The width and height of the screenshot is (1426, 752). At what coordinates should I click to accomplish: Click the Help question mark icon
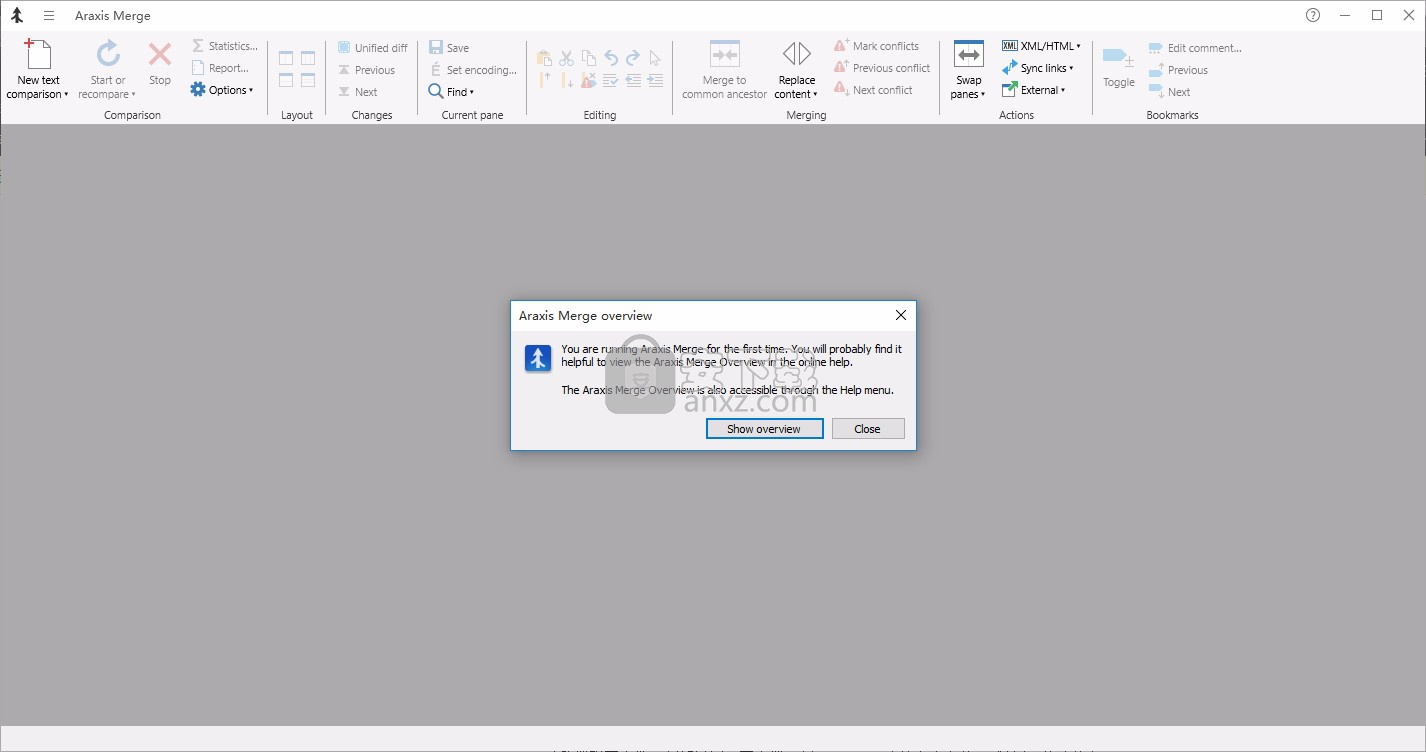click(x=1313, y=15)
